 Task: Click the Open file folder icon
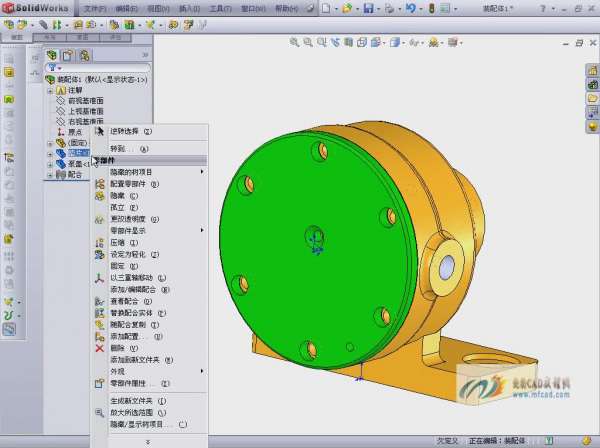tap(347, 8)
